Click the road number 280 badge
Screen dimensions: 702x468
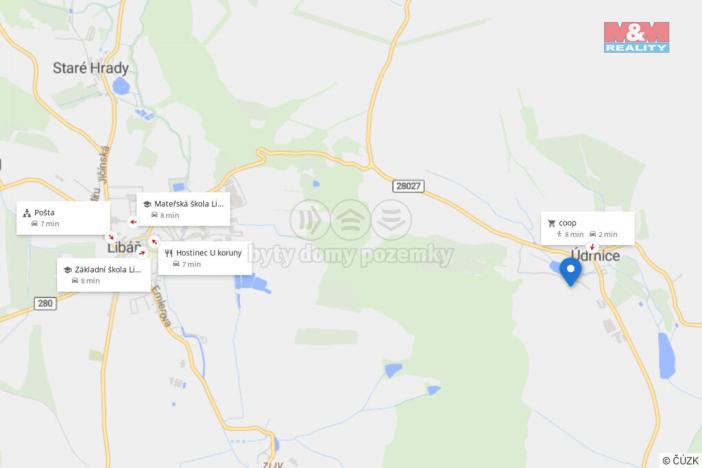pyautogui.click(x=45, y=304)
